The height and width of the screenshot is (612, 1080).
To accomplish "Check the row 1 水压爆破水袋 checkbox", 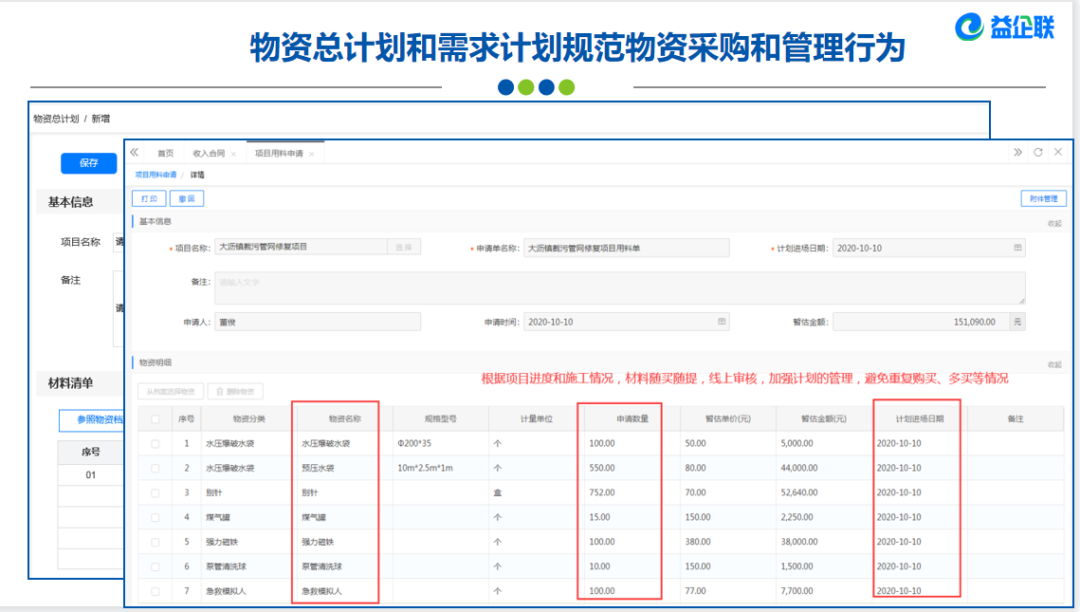I will tap(155, 444).
